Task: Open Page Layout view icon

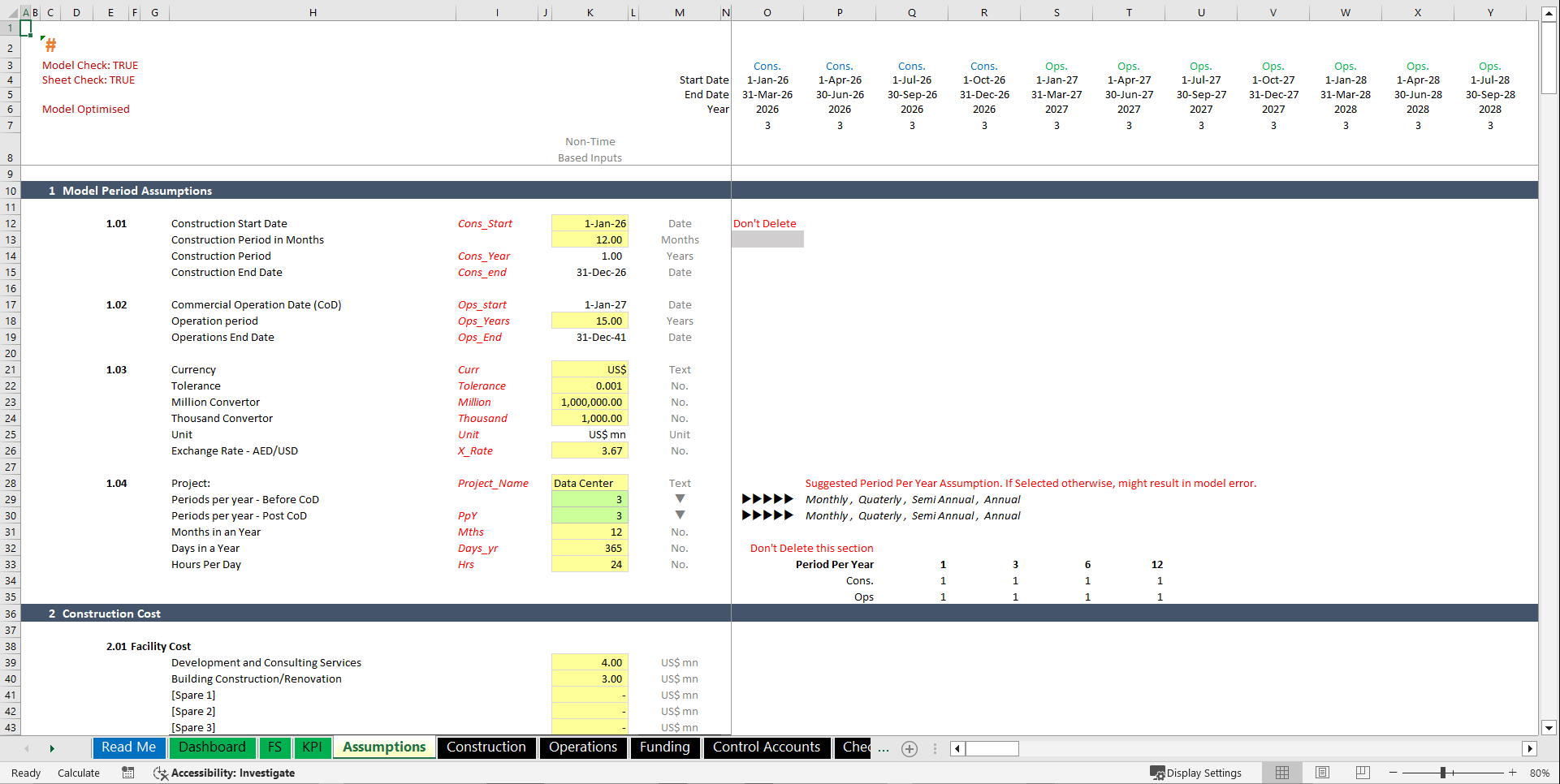Action: tap(1322, 773)
